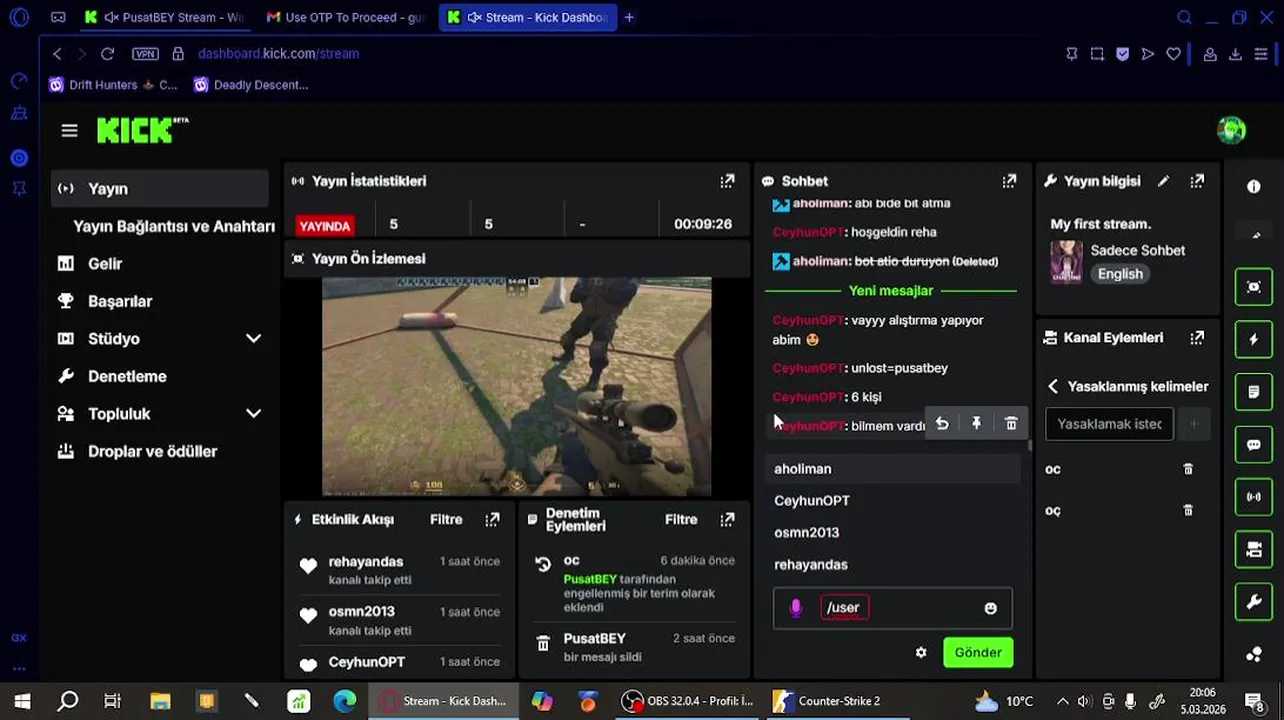Open the Denetleme page
The image size is (1284, 720).
pyautogui.click(x=127, y=377)
